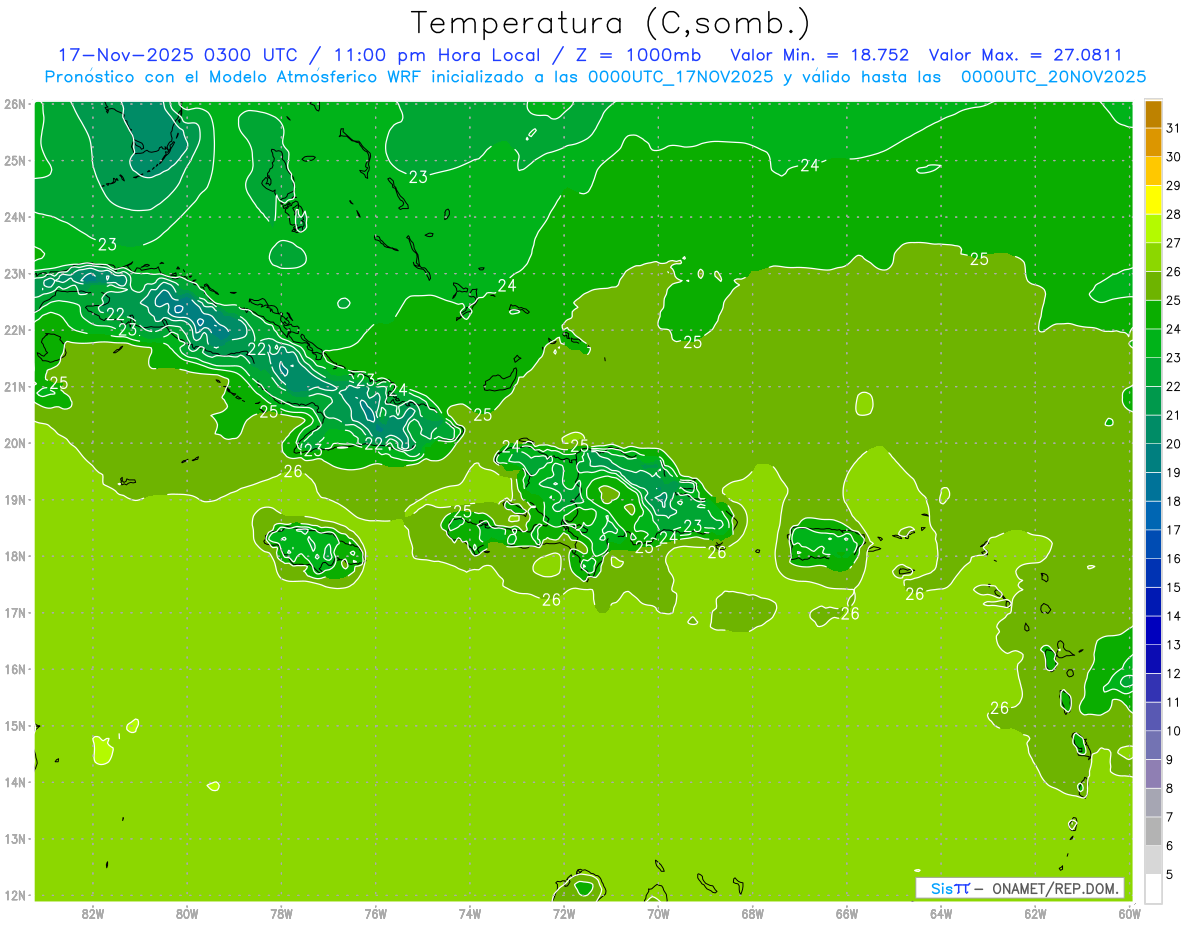
Task: Click the 12N latitude axis label
Action: [x=14, y=895]
